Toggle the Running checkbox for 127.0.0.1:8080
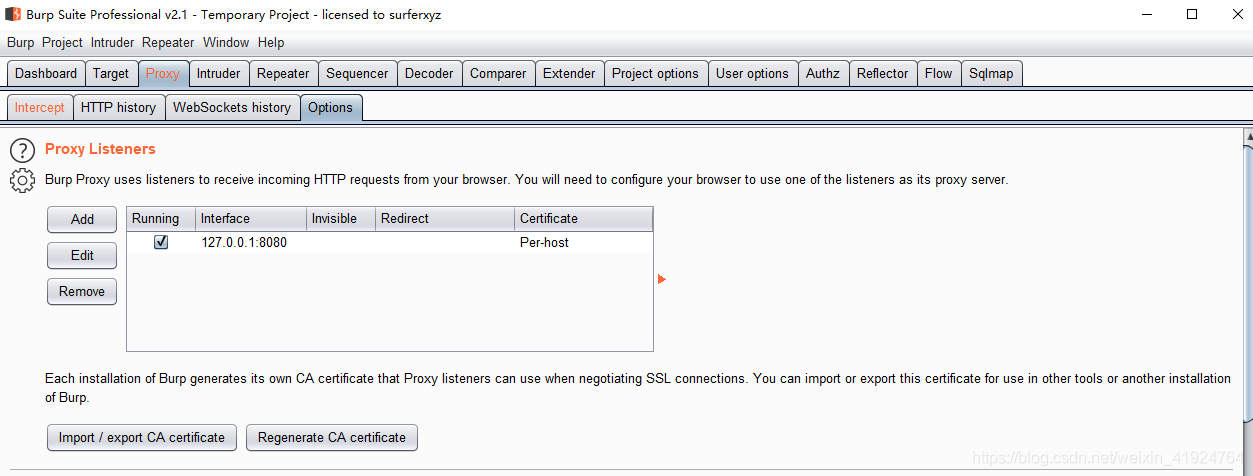 [x=161, y=242]
